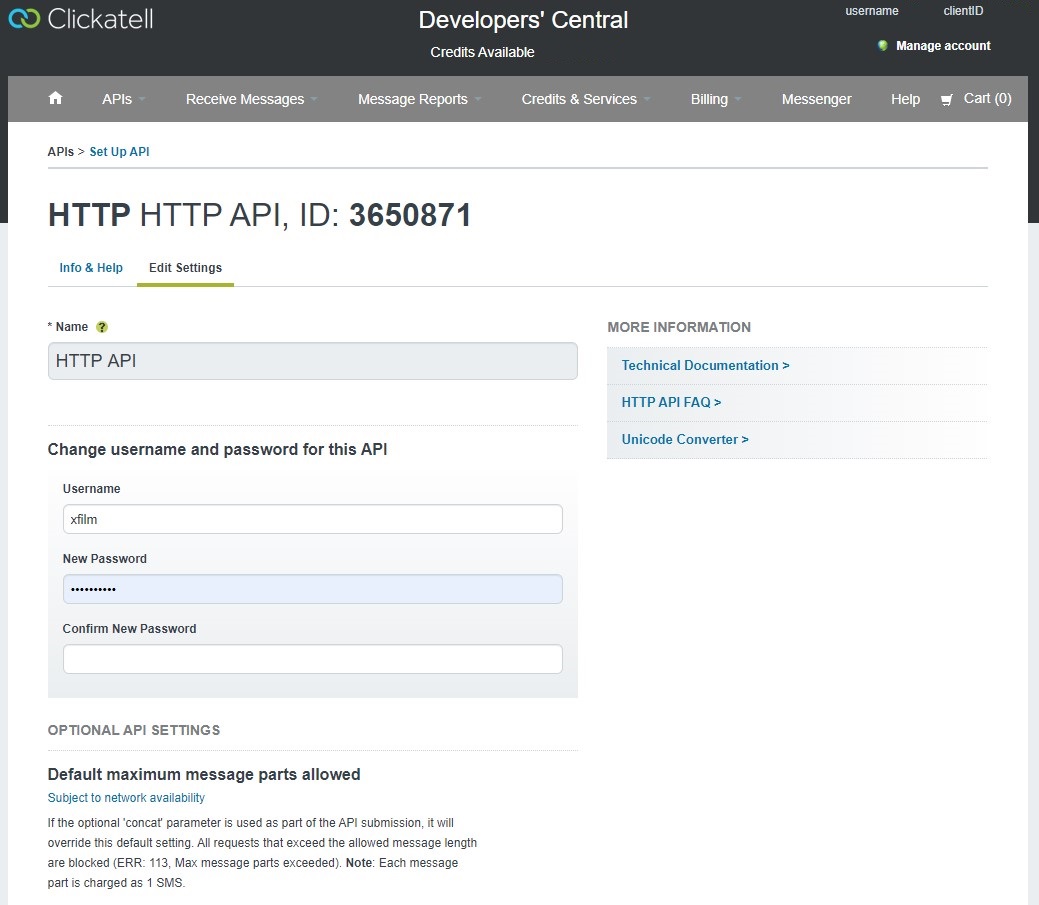Screen dimensions: 1039x905
Task: Open the Help menu item
Action: (x=905, y=99)
